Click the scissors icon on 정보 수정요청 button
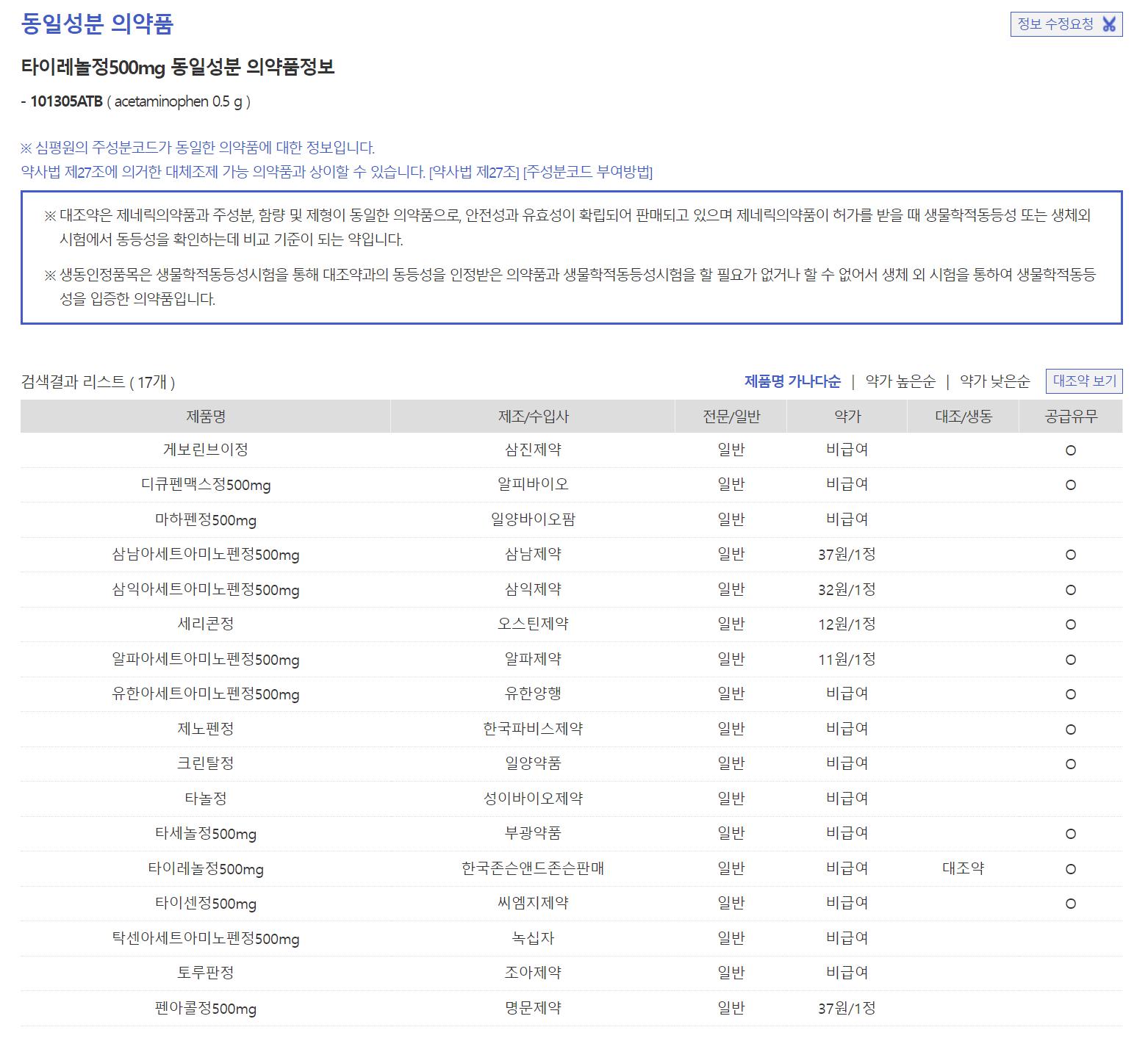The height and width of the screenshot is (1041, 1148). tap(1109, 24)
